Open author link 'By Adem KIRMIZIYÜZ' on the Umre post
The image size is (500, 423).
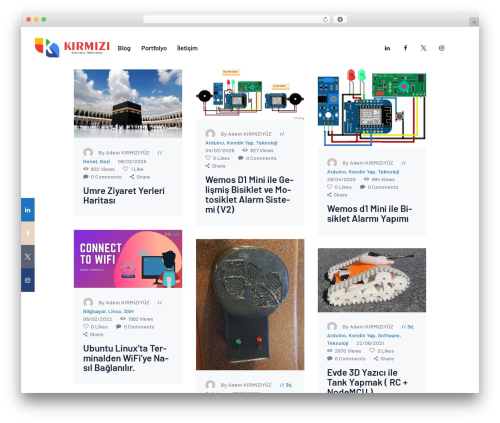tap(124, 153)
